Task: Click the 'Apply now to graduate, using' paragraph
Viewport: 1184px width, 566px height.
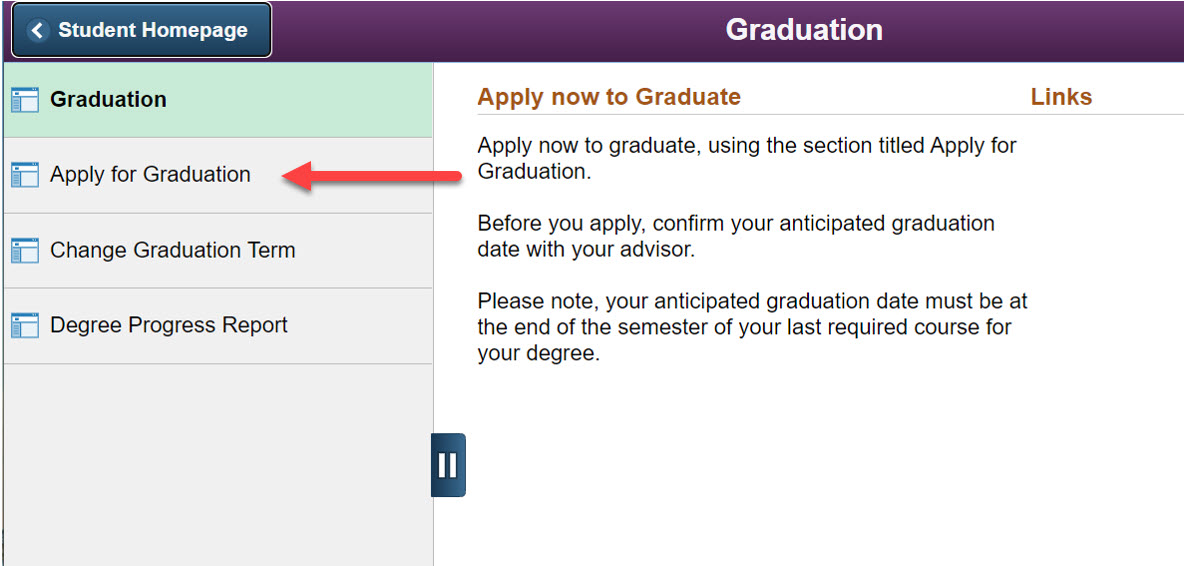Action: (x=746, y=158)
